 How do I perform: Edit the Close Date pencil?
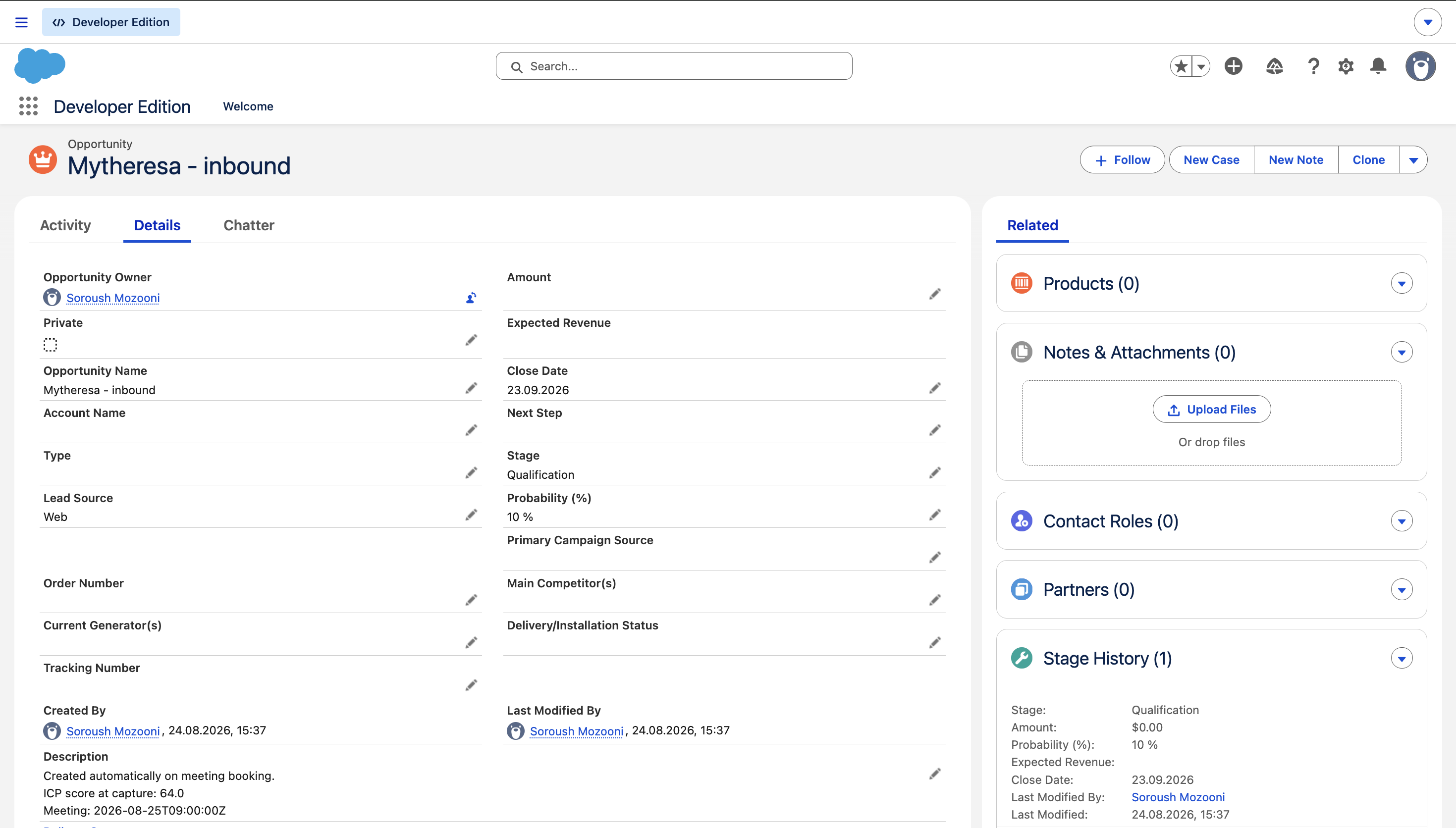click(935, 388)
